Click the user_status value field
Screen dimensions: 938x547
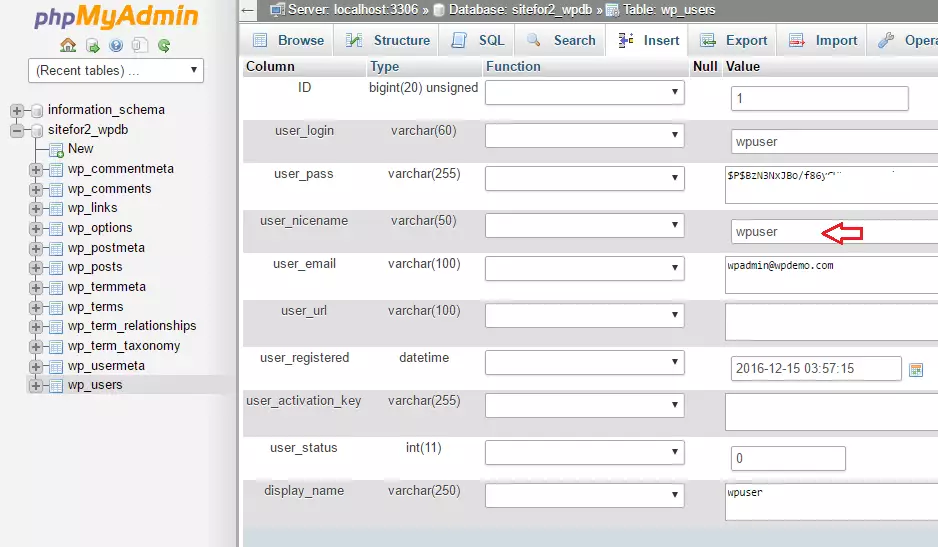tap(788, 458)
